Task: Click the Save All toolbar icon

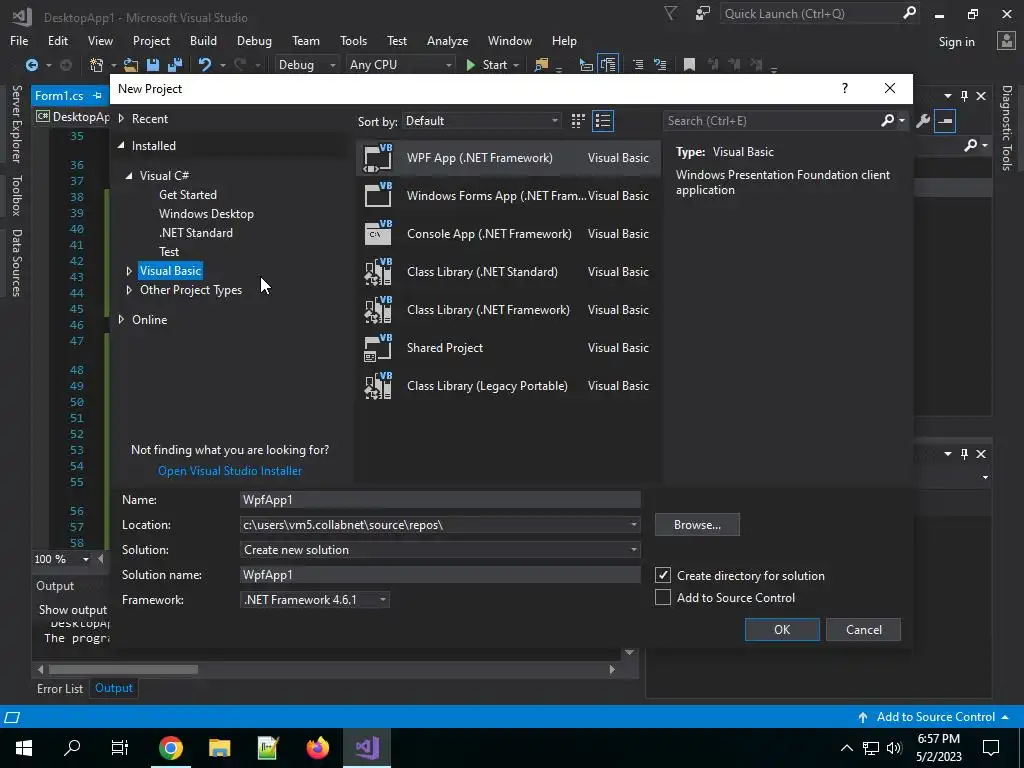Action: click(175, 65)
